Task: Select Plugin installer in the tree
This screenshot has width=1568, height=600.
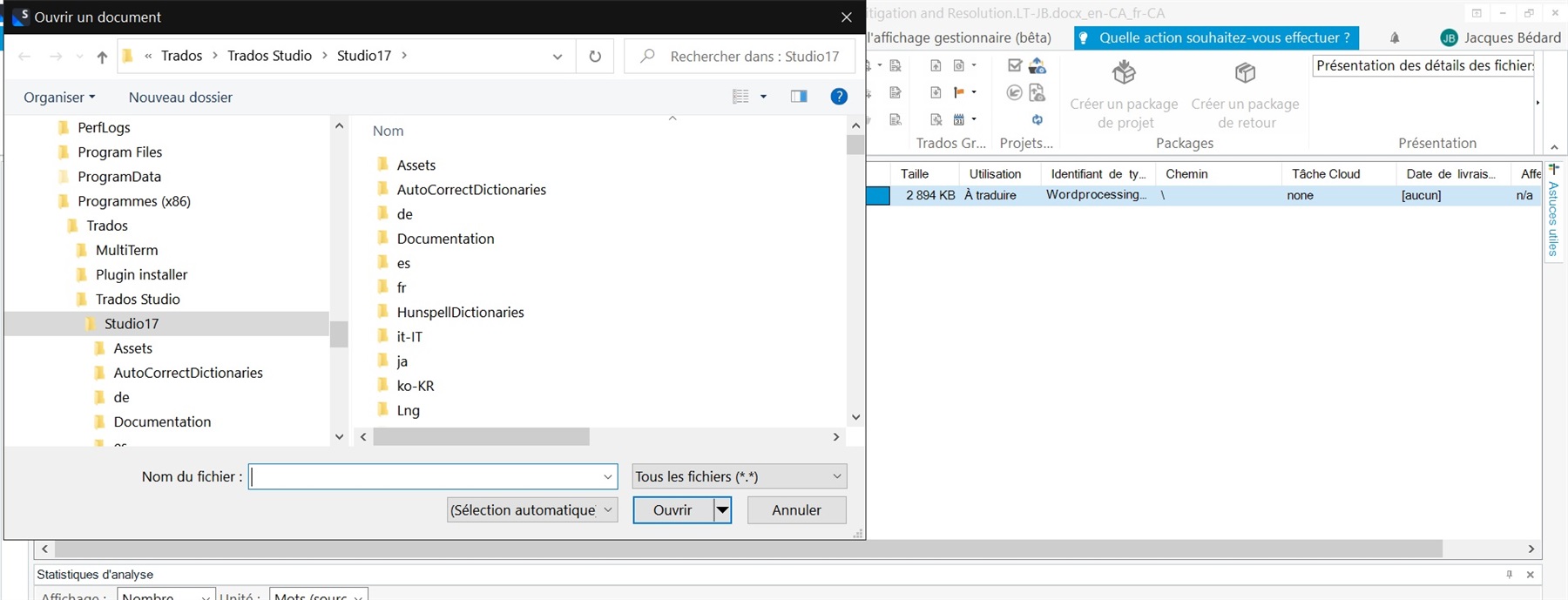Action: [x=141, y=274]
